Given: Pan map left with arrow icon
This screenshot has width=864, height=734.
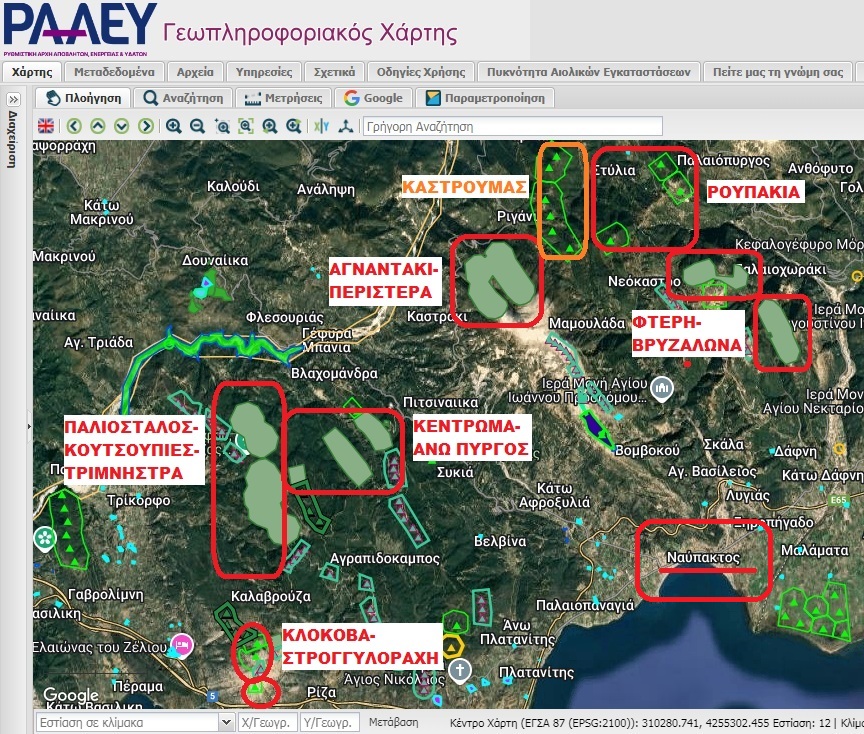Looking at the screenshot, I should 74,126.
